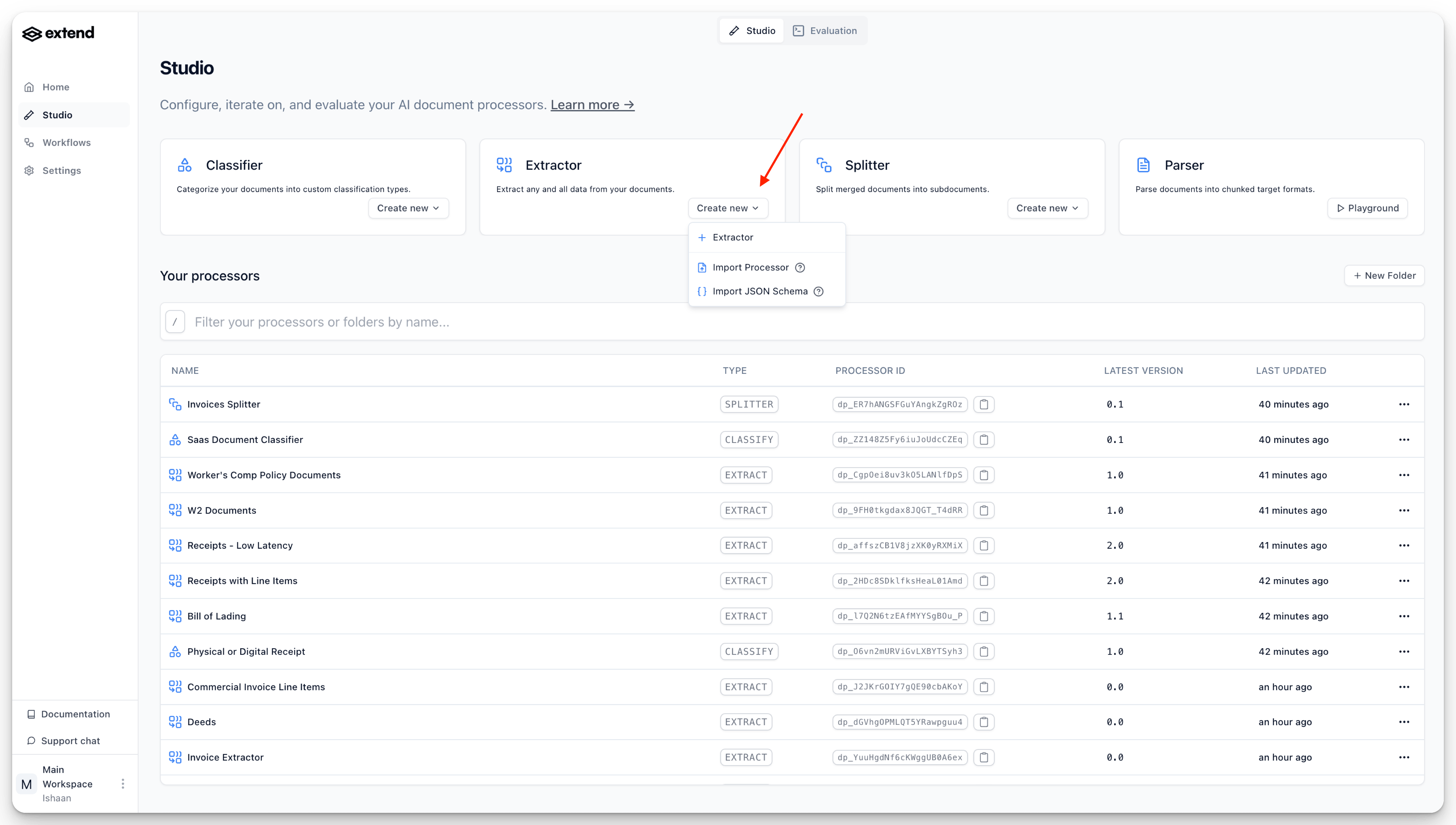The image size is (1456, 825).
Task: Open three-dot menu for Deeds row
Action: [1404, 722]
